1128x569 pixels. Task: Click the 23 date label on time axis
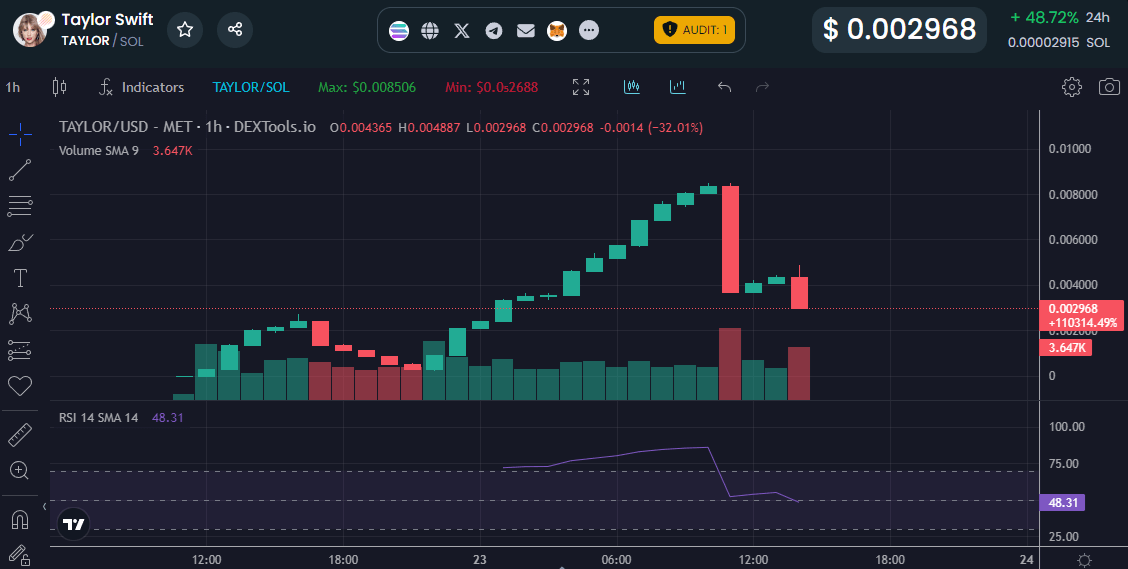[480, 559]
